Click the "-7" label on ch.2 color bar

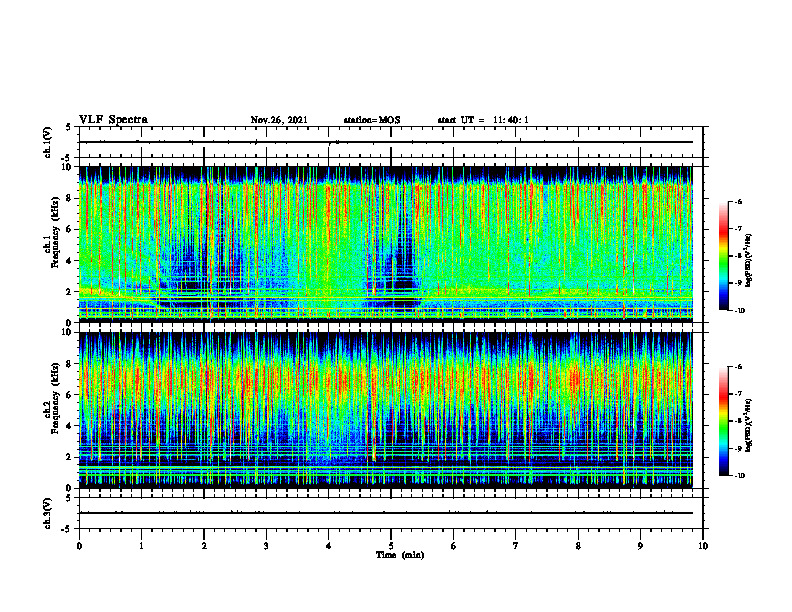click(738, 394)
